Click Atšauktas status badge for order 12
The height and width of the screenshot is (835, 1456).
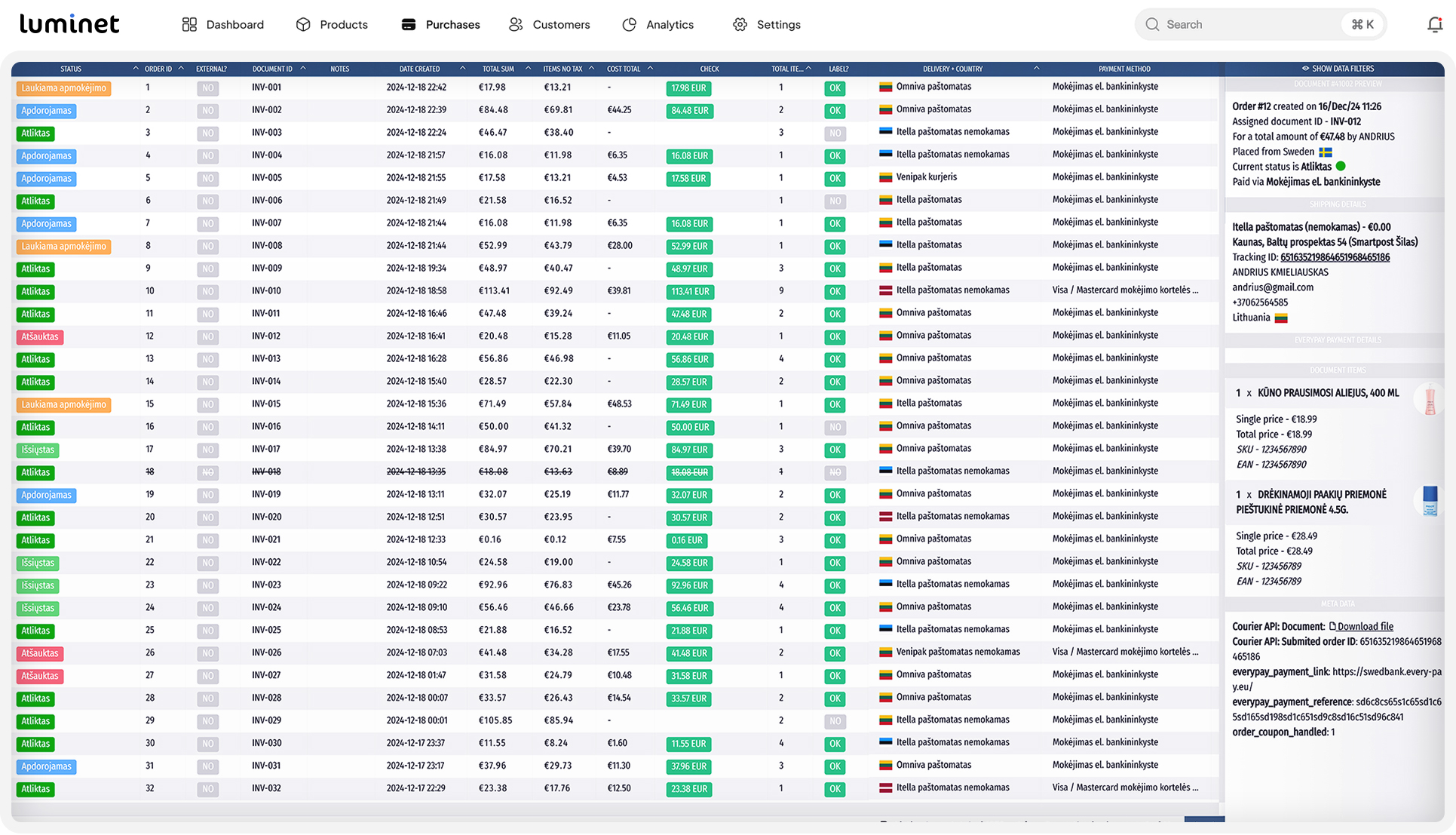pyautogui.click(x=39, y=337)
